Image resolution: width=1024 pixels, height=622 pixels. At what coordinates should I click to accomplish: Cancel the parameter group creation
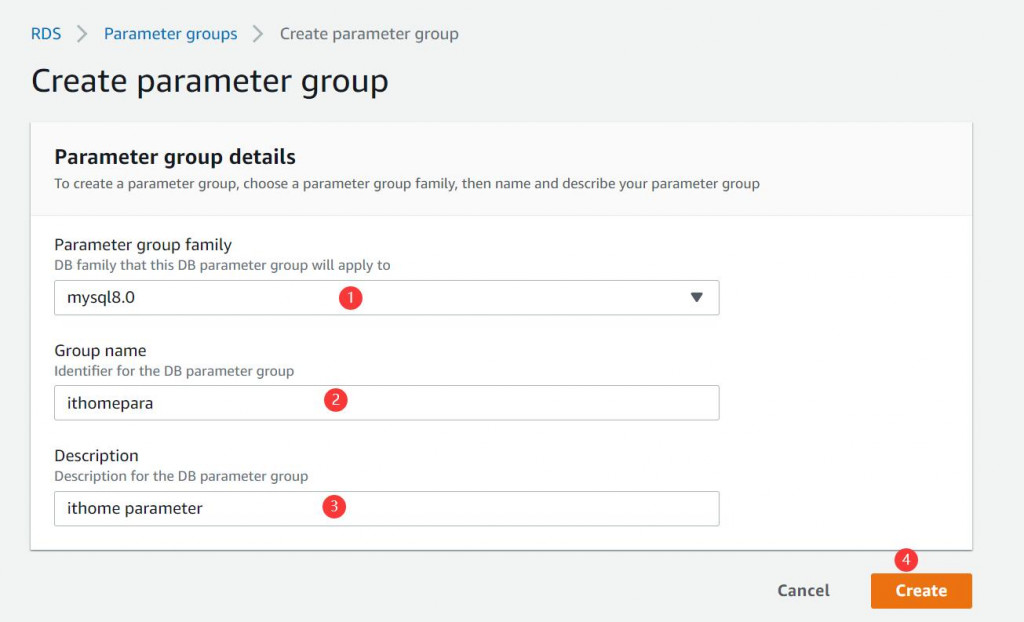(x=803, y=590)
